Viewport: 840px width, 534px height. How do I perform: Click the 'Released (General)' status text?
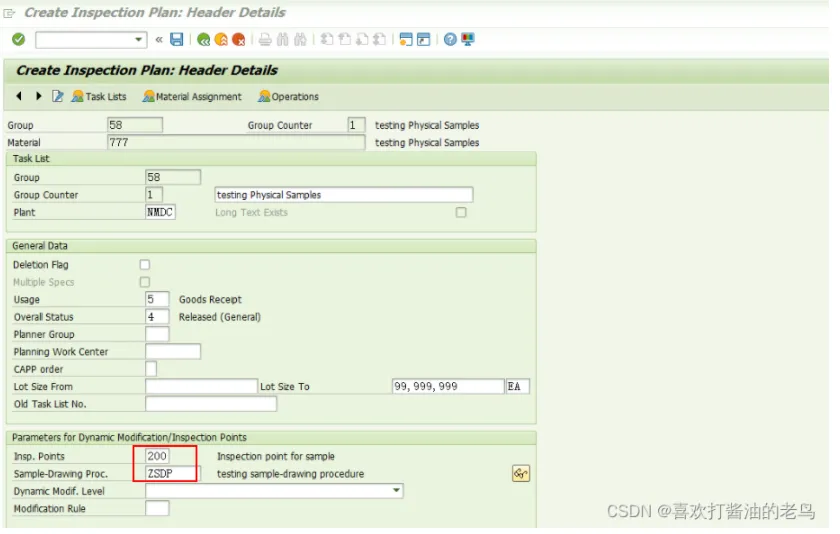click(x=220, y=317)
